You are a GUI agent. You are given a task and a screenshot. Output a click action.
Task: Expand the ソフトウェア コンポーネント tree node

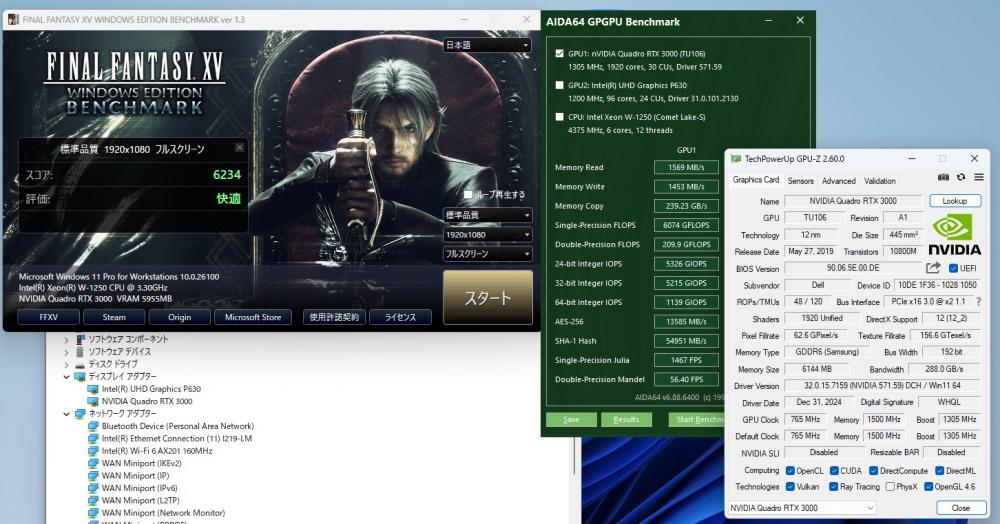click(x=66, y=340)
